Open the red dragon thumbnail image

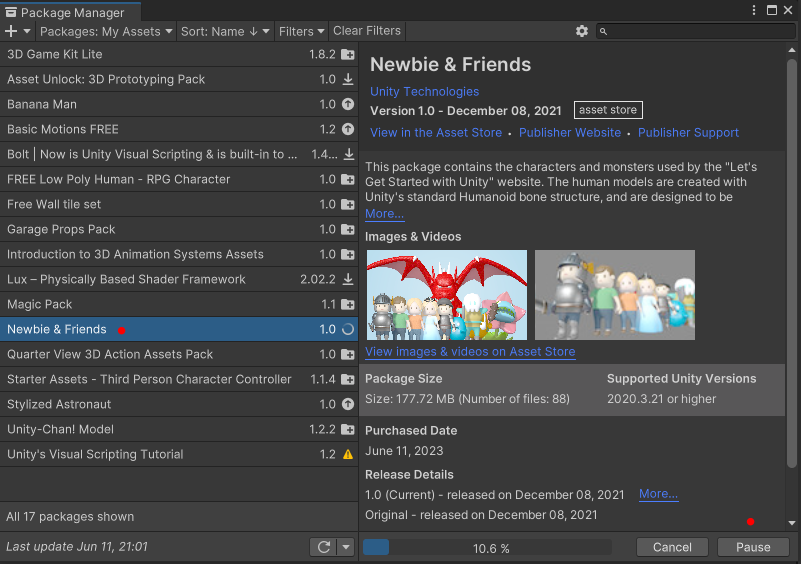click(446, 295)
